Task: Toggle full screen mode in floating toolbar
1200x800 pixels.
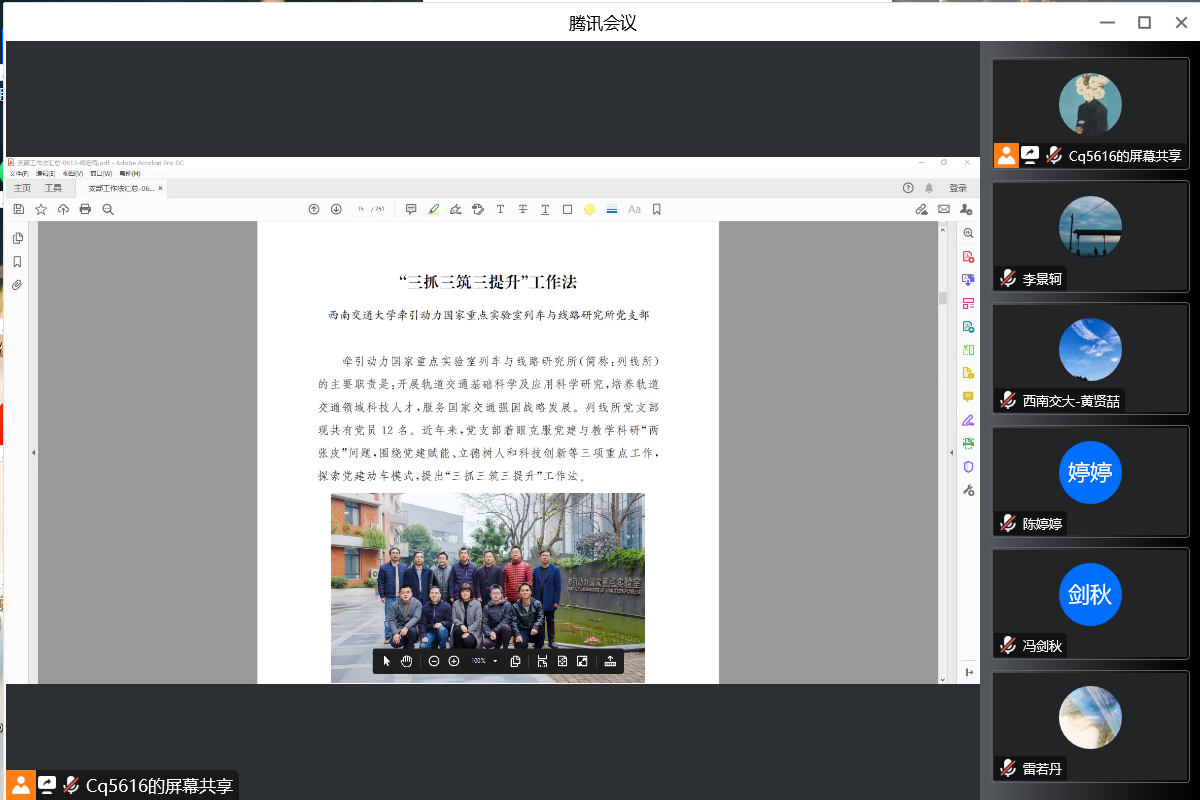Action: (582, 661)
